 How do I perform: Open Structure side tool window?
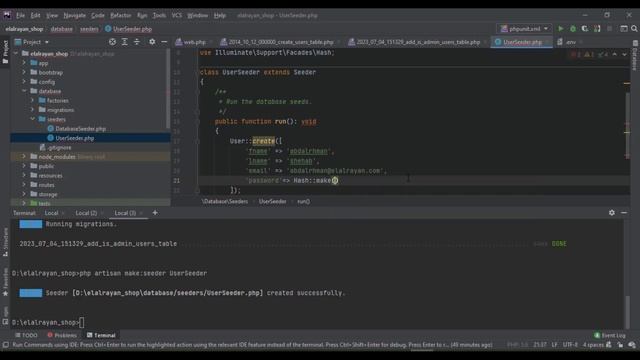tap(5, 242)
